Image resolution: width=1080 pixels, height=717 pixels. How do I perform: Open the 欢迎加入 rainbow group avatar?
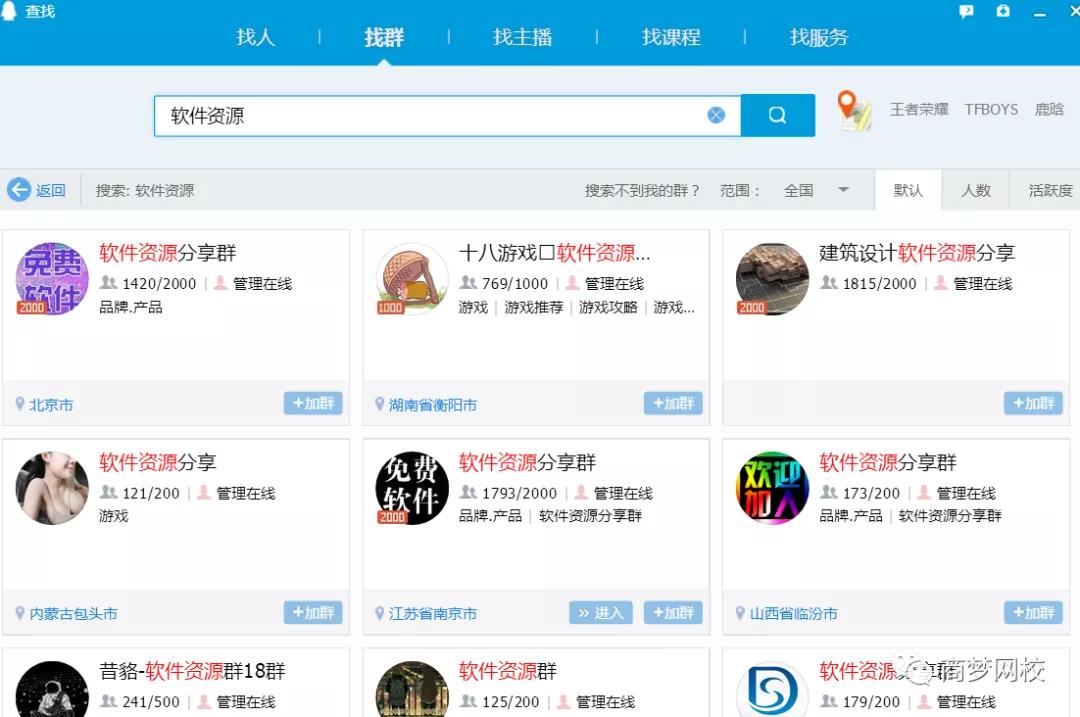(x=772, y=488)
